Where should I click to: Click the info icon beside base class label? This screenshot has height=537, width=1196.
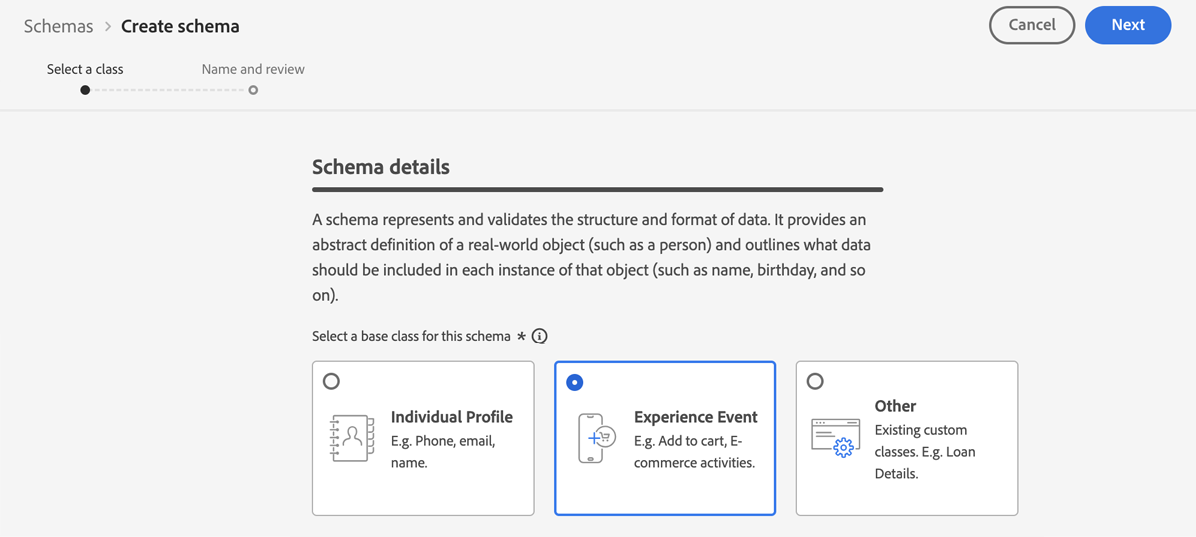(x=540, y=336)
